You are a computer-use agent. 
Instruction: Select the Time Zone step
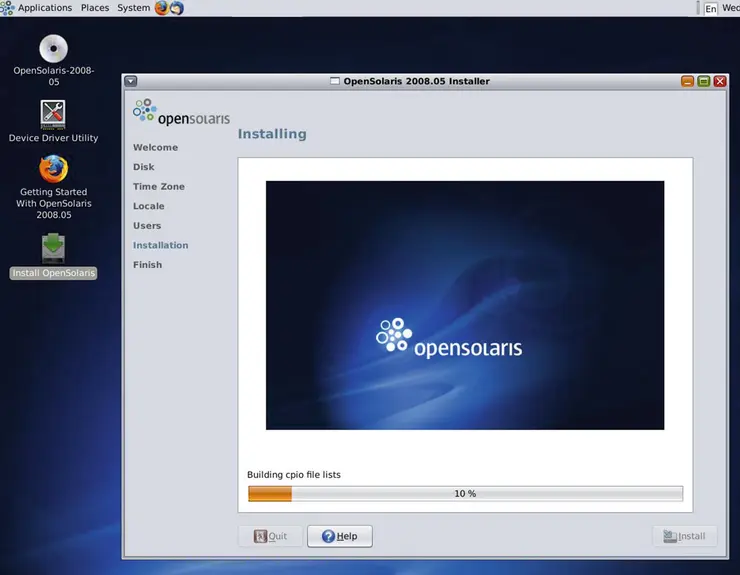point(159,187)
